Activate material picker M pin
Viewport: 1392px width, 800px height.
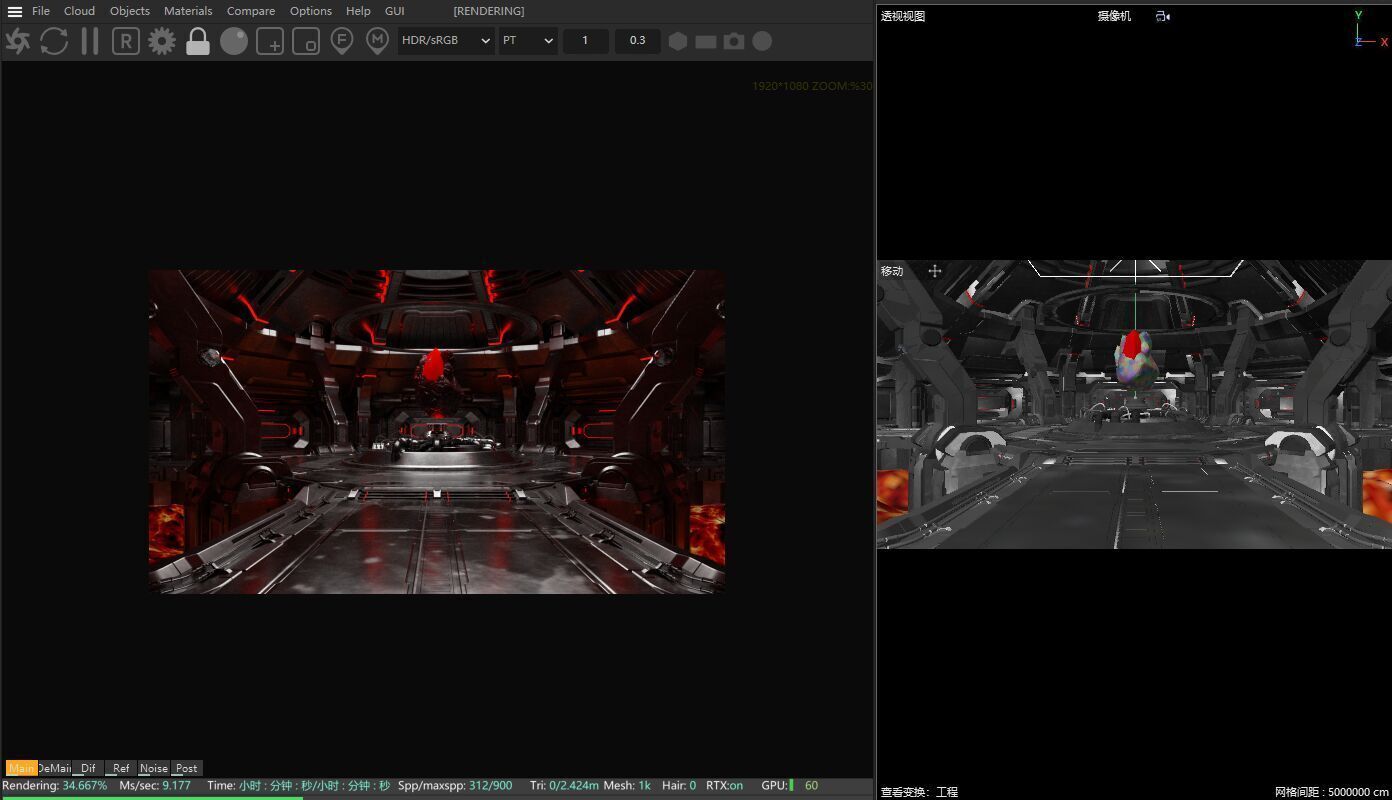(x=377, y=41)
